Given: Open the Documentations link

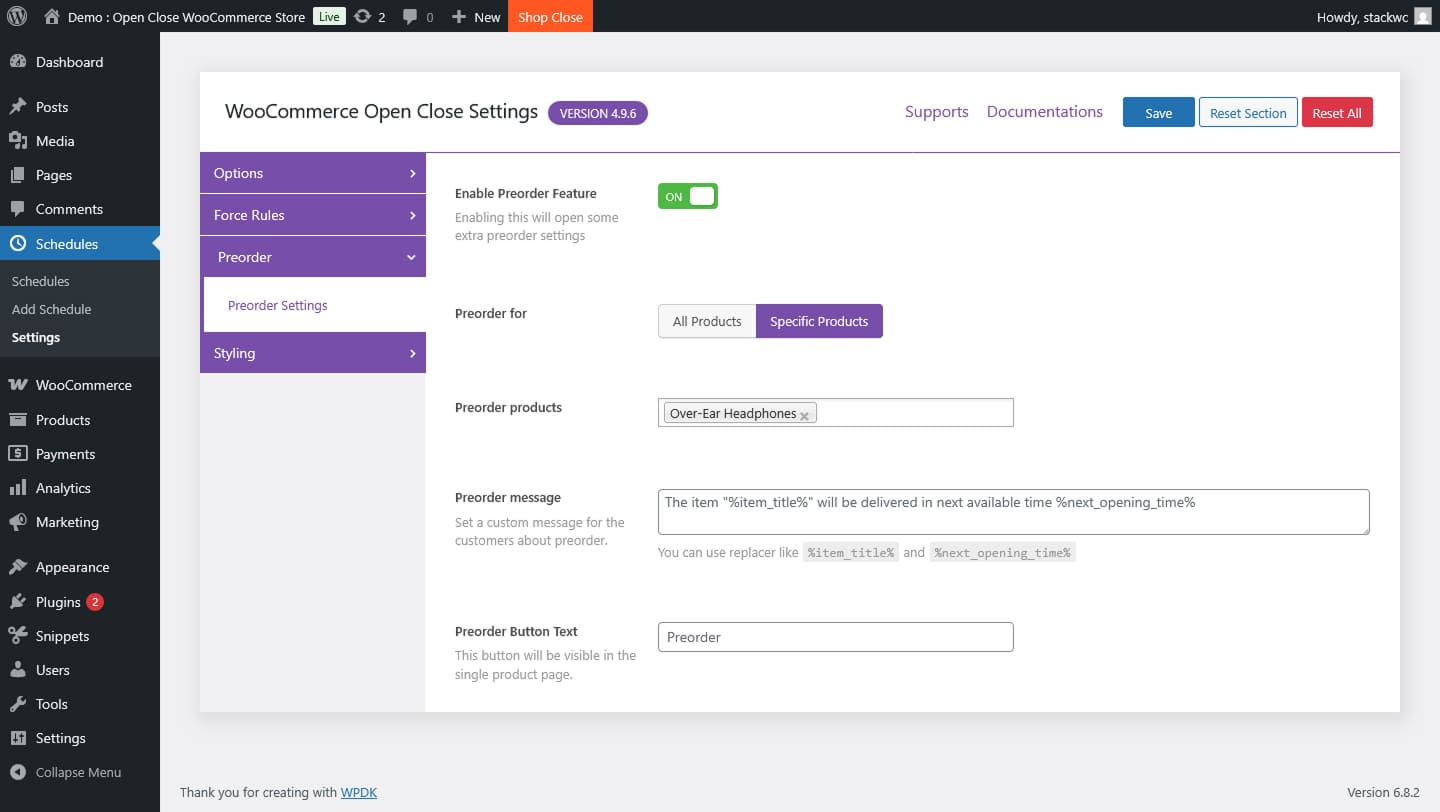Looking at the screenshot, I should click(1045, 112).
